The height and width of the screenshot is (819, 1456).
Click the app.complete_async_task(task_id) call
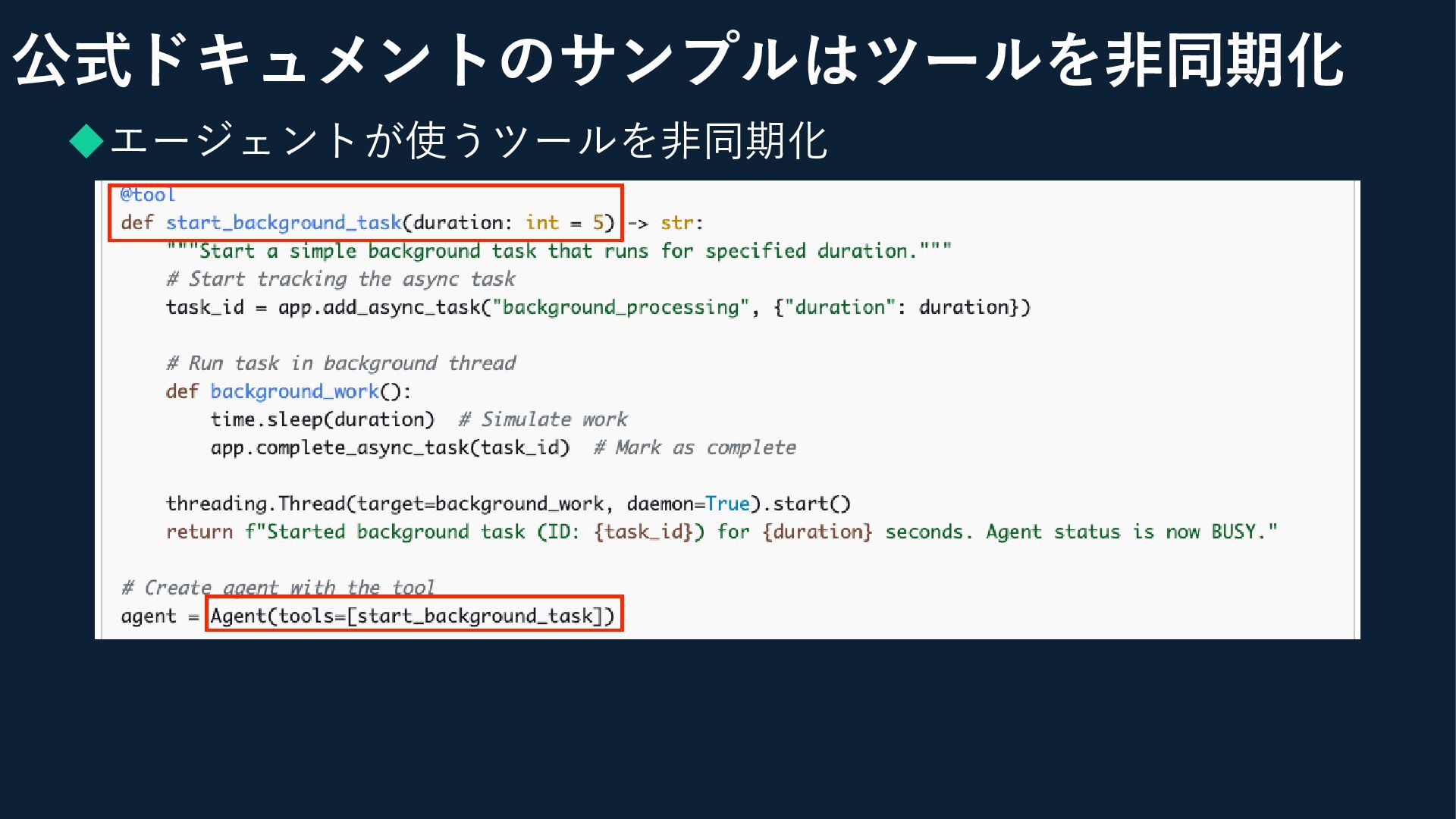tap(390, 447)
